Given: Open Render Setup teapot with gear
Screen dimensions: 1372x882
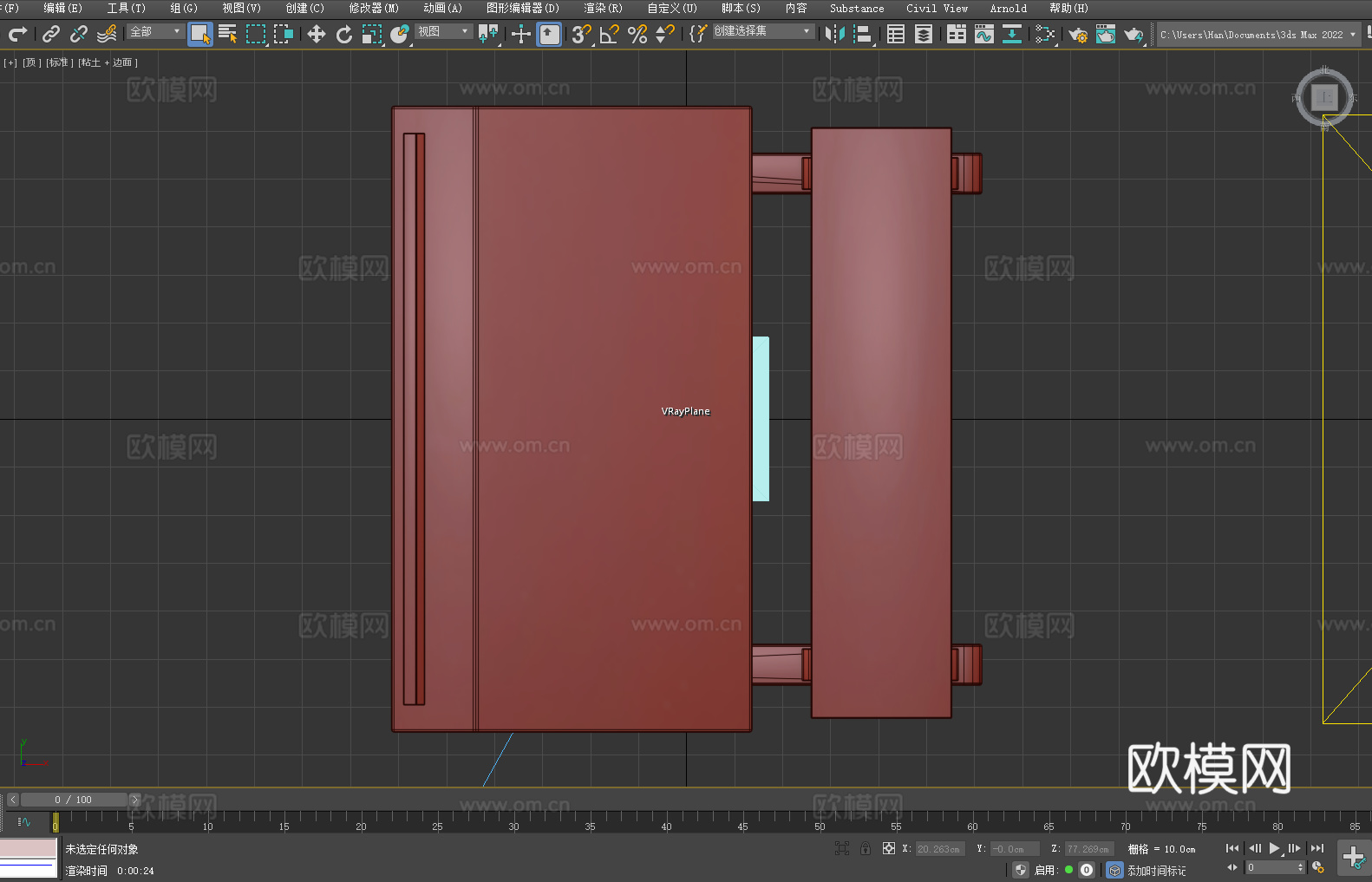Looking at the screenshot, I should [x=1078, y=34].
